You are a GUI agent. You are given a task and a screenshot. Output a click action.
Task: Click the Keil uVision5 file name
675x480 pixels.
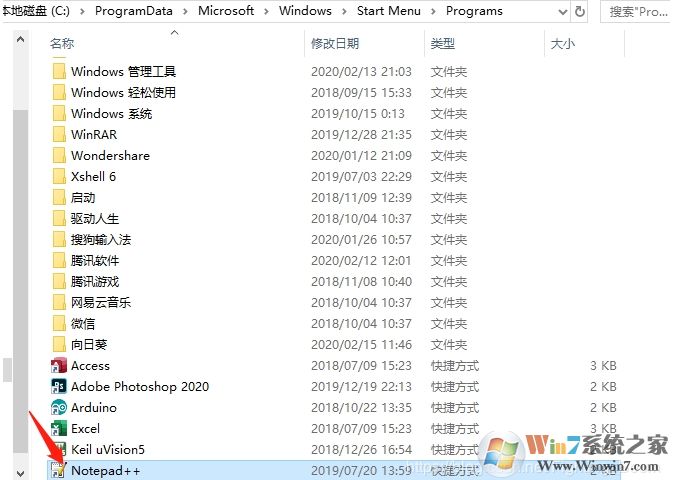(108, 450)
